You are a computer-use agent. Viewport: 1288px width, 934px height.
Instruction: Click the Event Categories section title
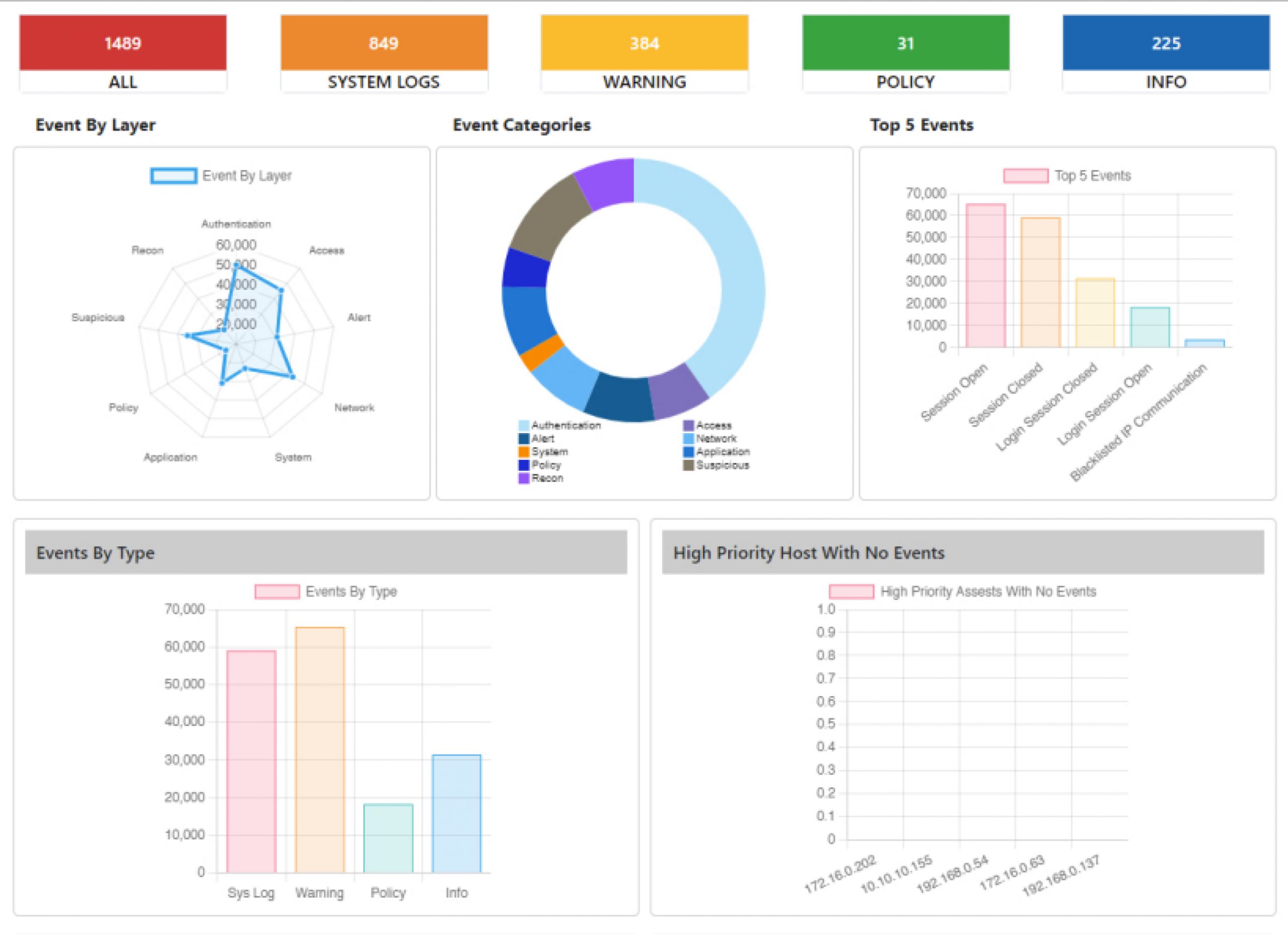click(521, 125)
